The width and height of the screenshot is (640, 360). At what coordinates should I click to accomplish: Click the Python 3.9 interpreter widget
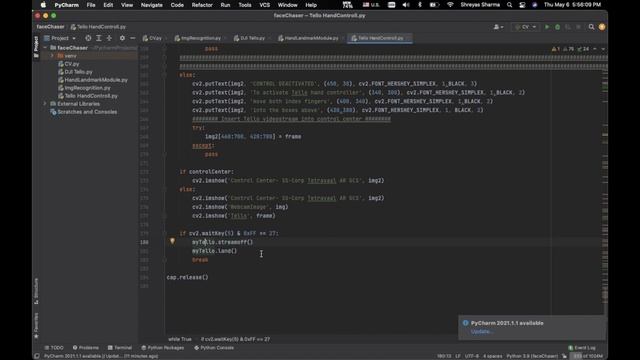(x=532, y=356)
